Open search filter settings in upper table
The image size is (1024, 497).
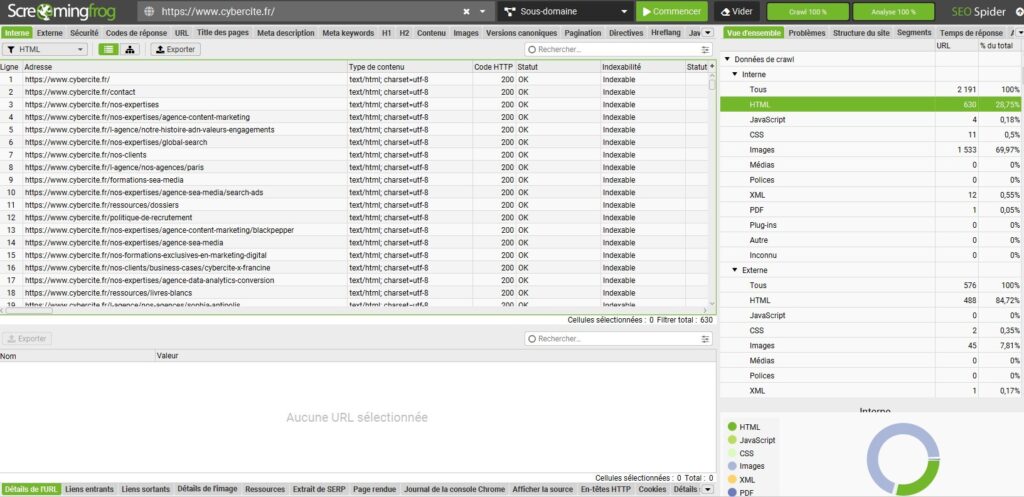[x=705, y=50]
